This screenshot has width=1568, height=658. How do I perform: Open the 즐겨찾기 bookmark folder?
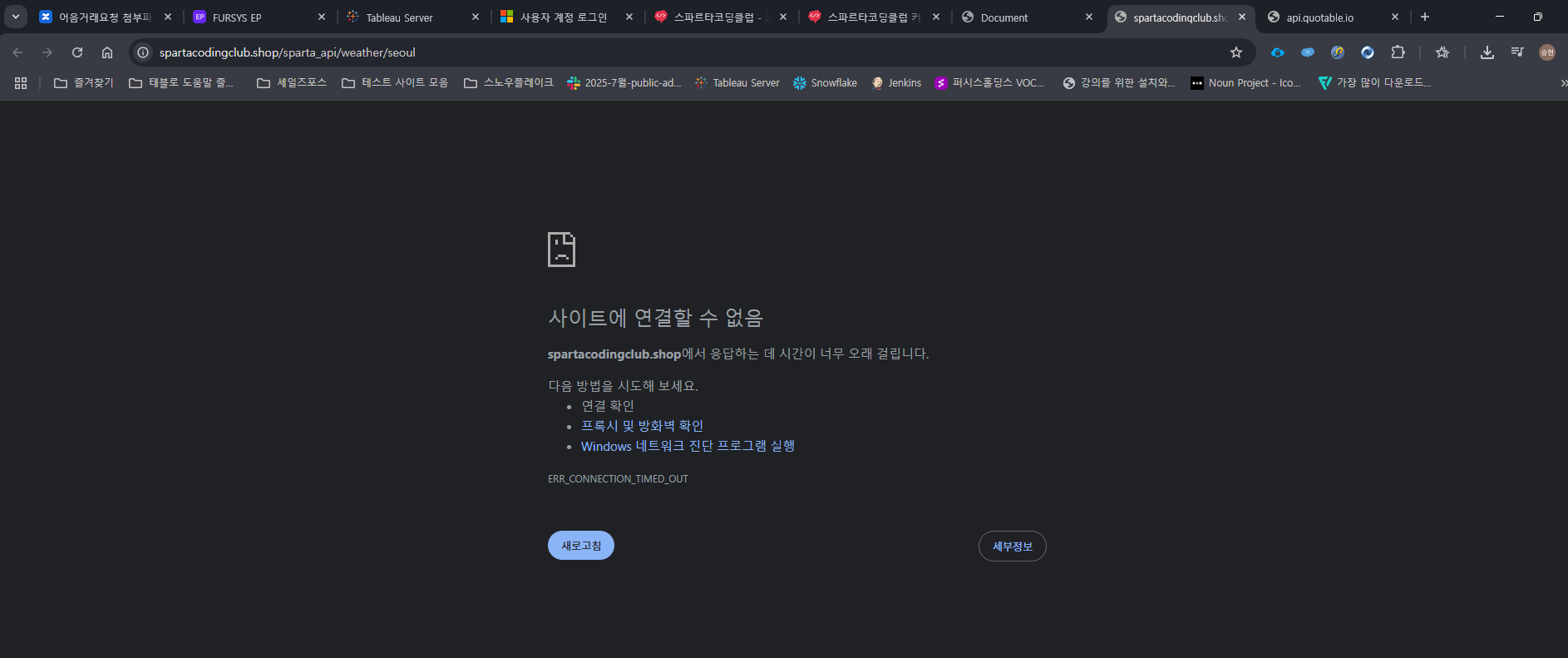pos(83,83)
